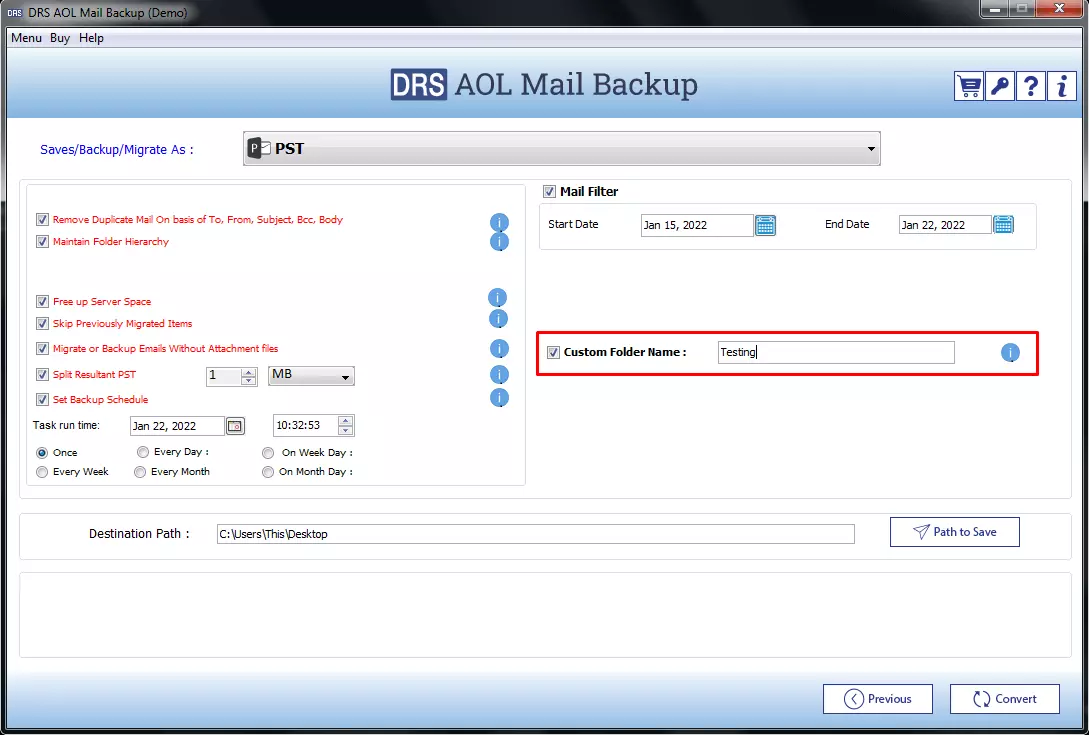The image size is (1089, 735).
Task: Show info for Set Backup Schedule
Action: pyautogui.click(x=499, y=398)
